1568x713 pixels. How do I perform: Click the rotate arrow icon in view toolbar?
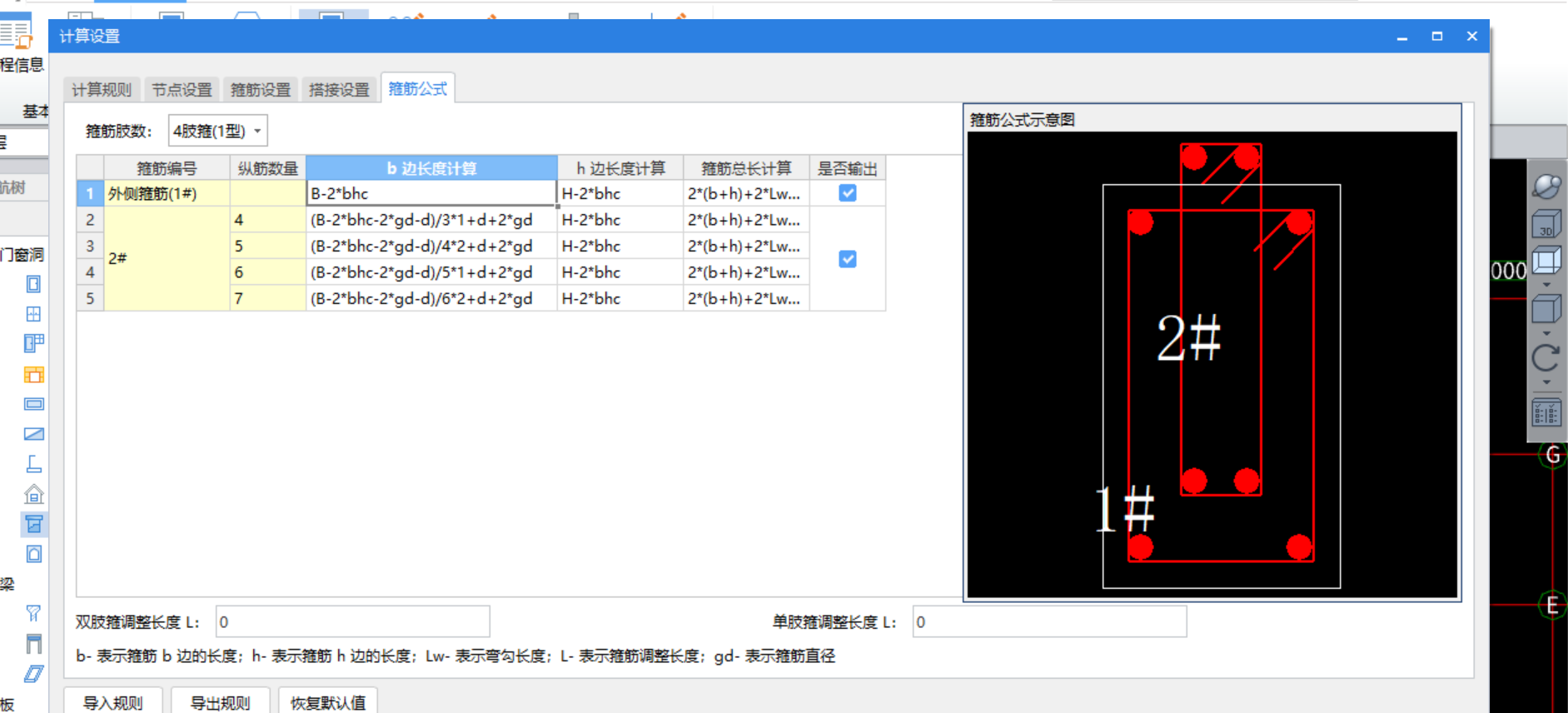[x=1546, y=358]
